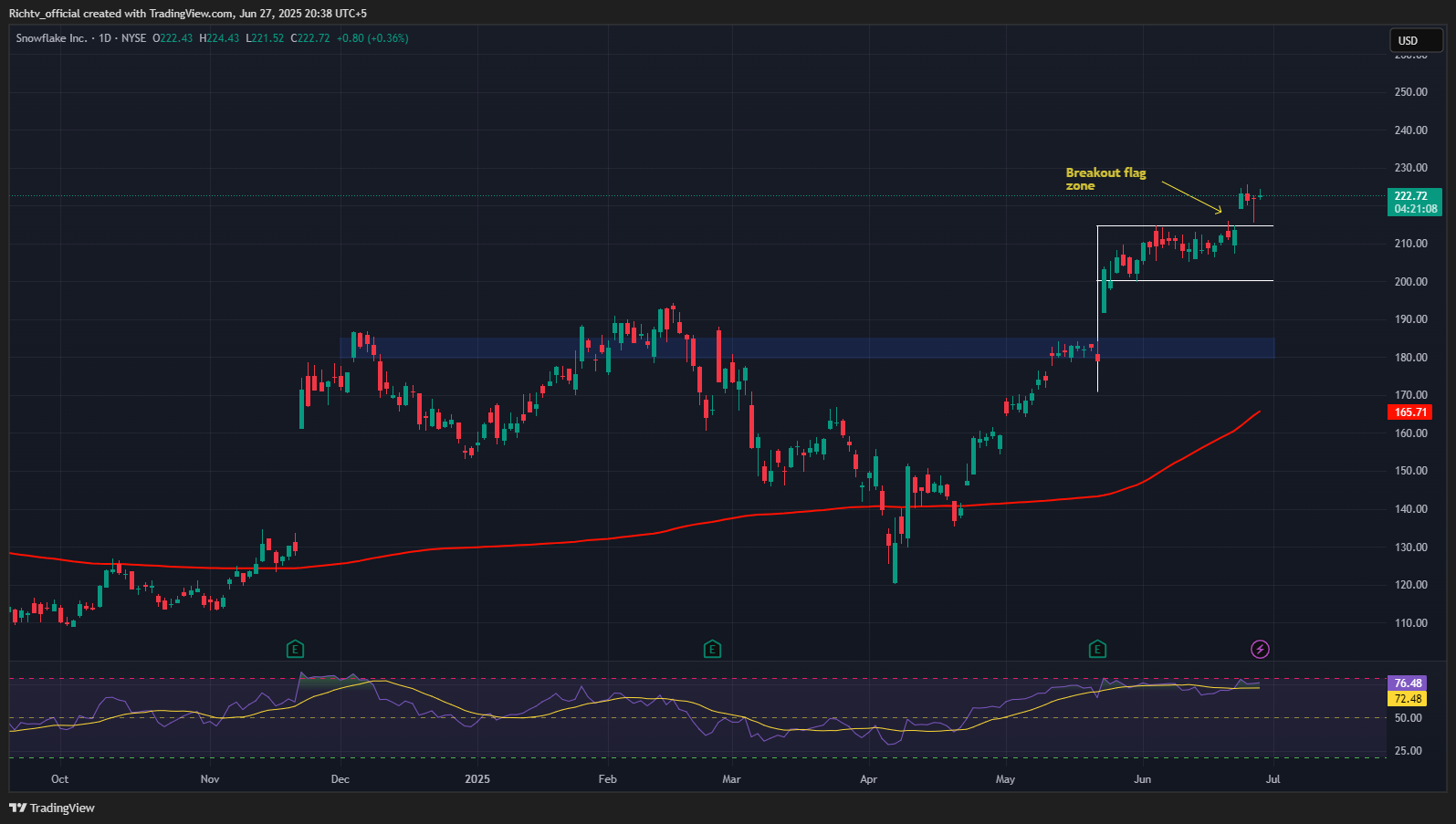Click the change value +0.80 (+0.36%)
This screenshot has height=824, width=1456.
[372, 38]
